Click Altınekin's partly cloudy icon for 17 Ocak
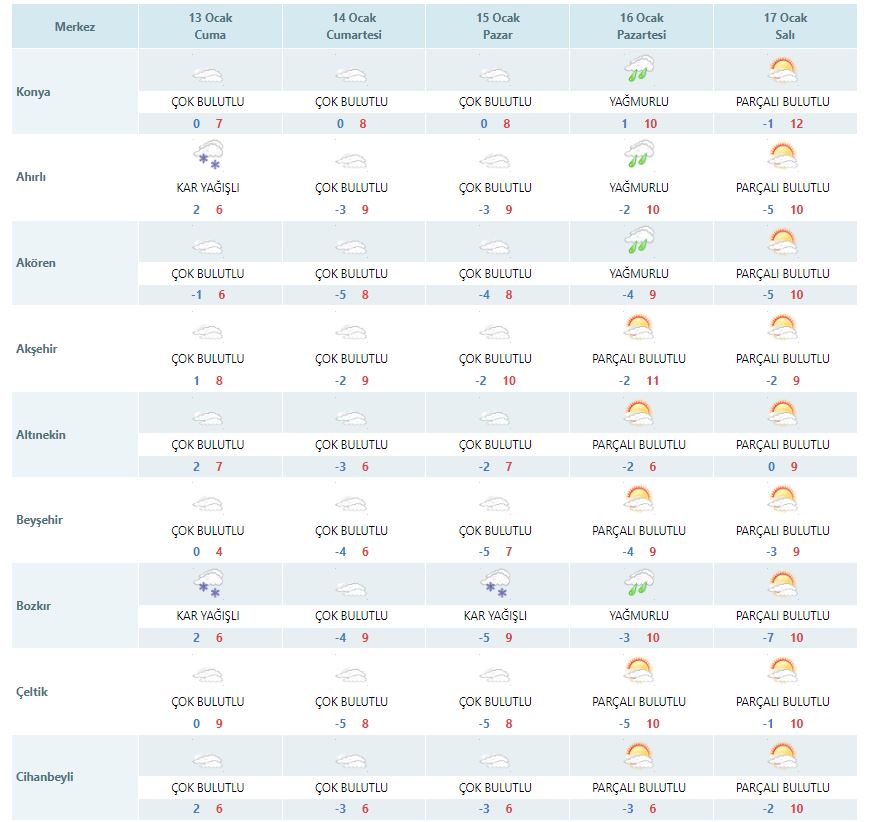The width and height of the screenshot is (875, 822). (x=783, y=415)
